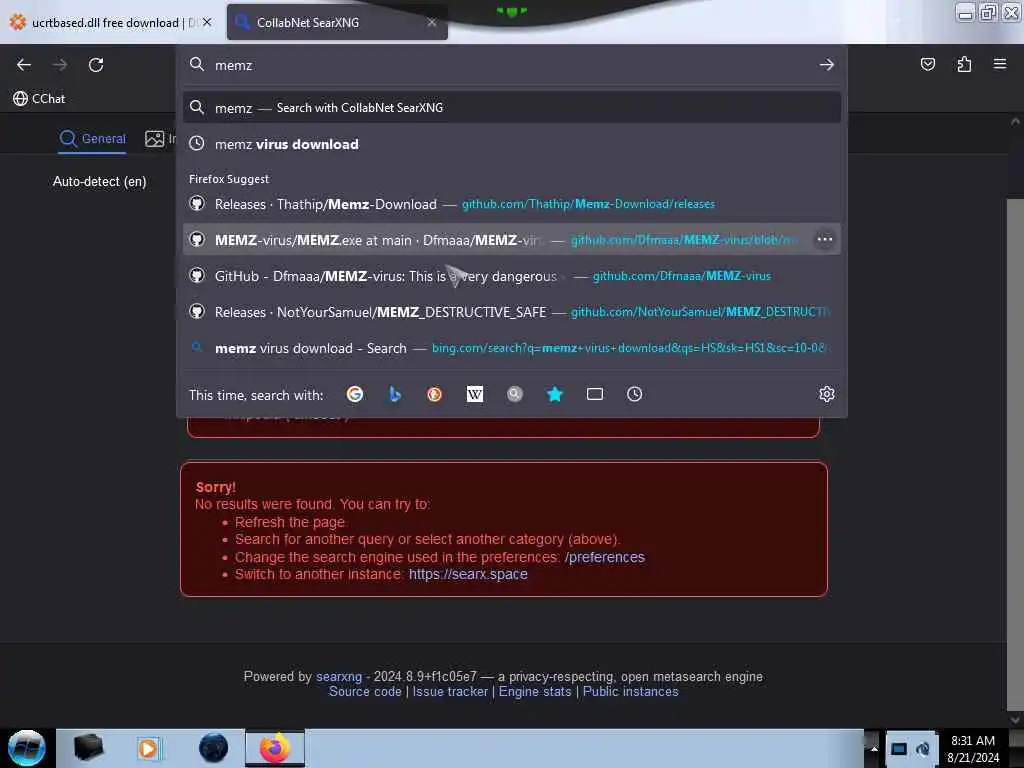
Task: Close the CollabNet SearXNG tab
Action: [432, 22]
